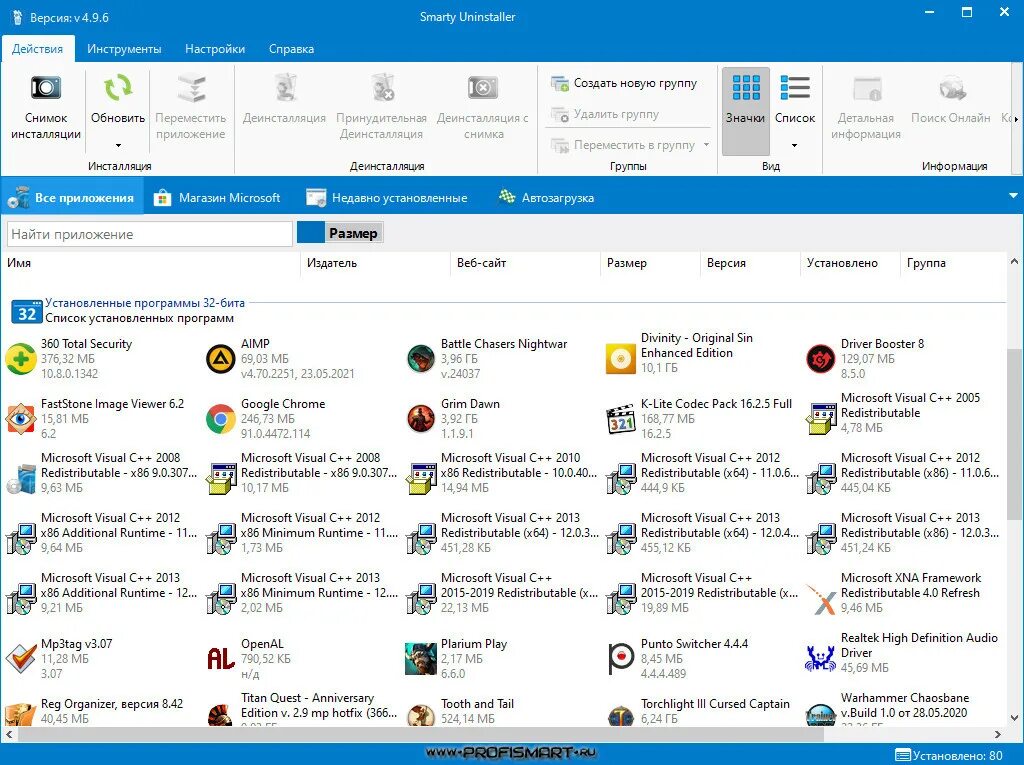Open the Инструменты ribbon tab
This screenshot has height=765, width=1024.
(124, 49)
